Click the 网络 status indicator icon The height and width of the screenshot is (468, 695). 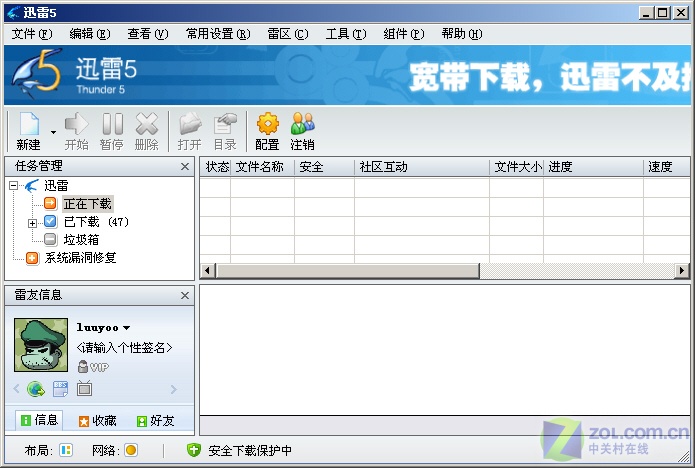(131, 450)
